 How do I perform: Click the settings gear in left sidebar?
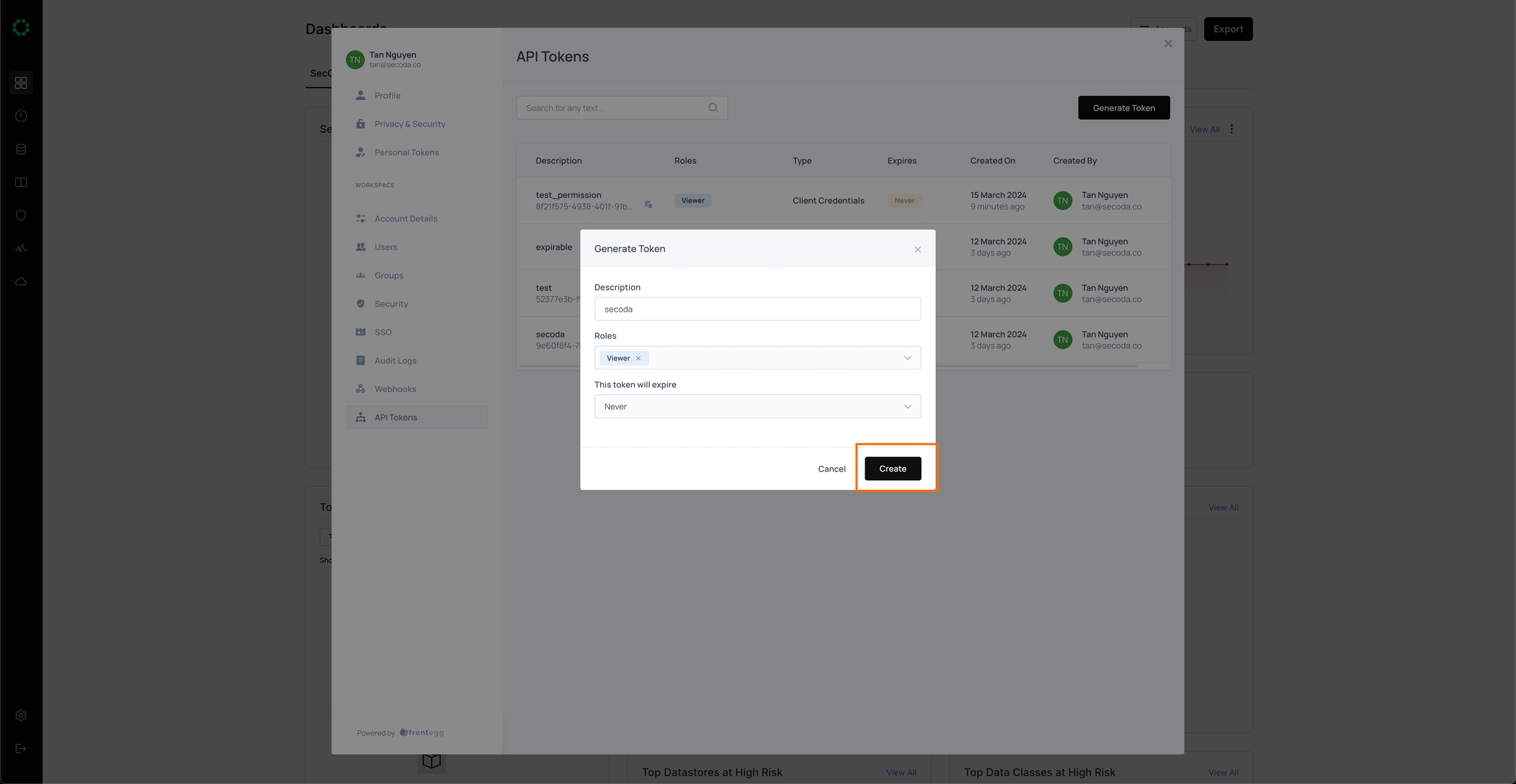tap(21, 715)
